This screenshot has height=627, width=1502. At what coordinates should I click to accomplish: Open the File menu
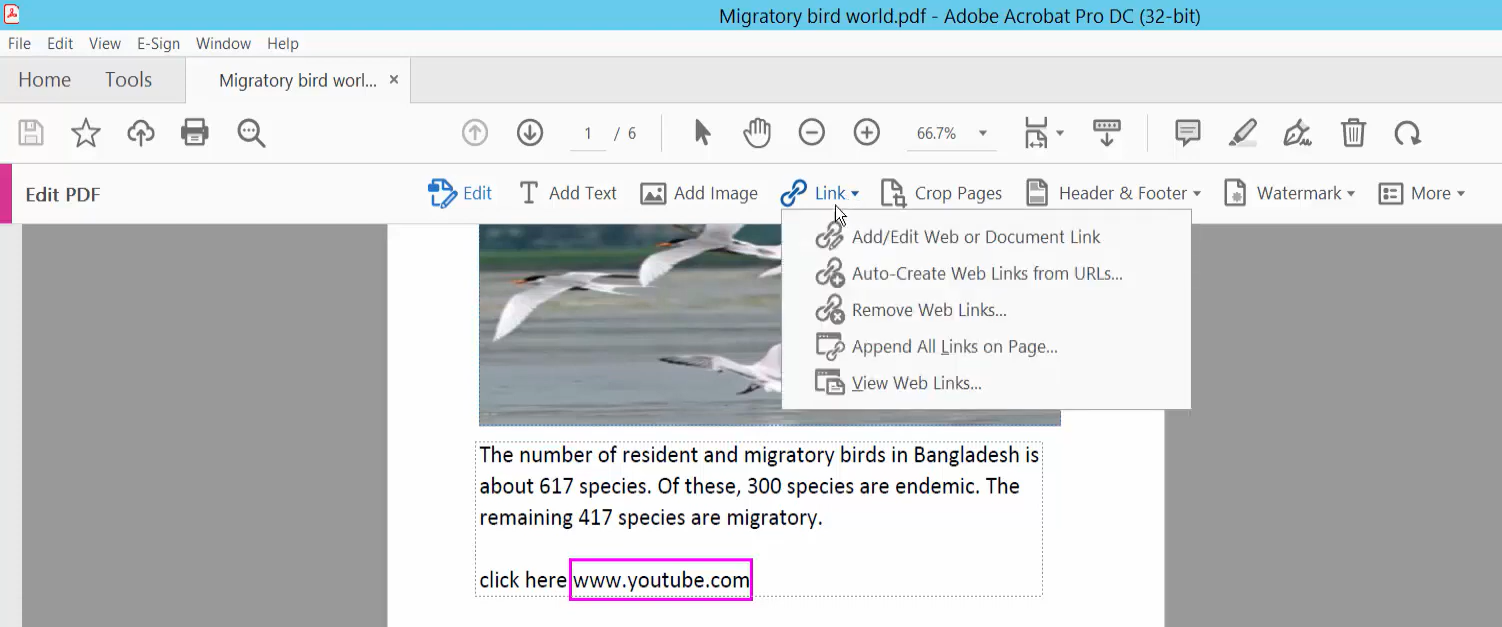pyautogui.click(x=19, y=43)
